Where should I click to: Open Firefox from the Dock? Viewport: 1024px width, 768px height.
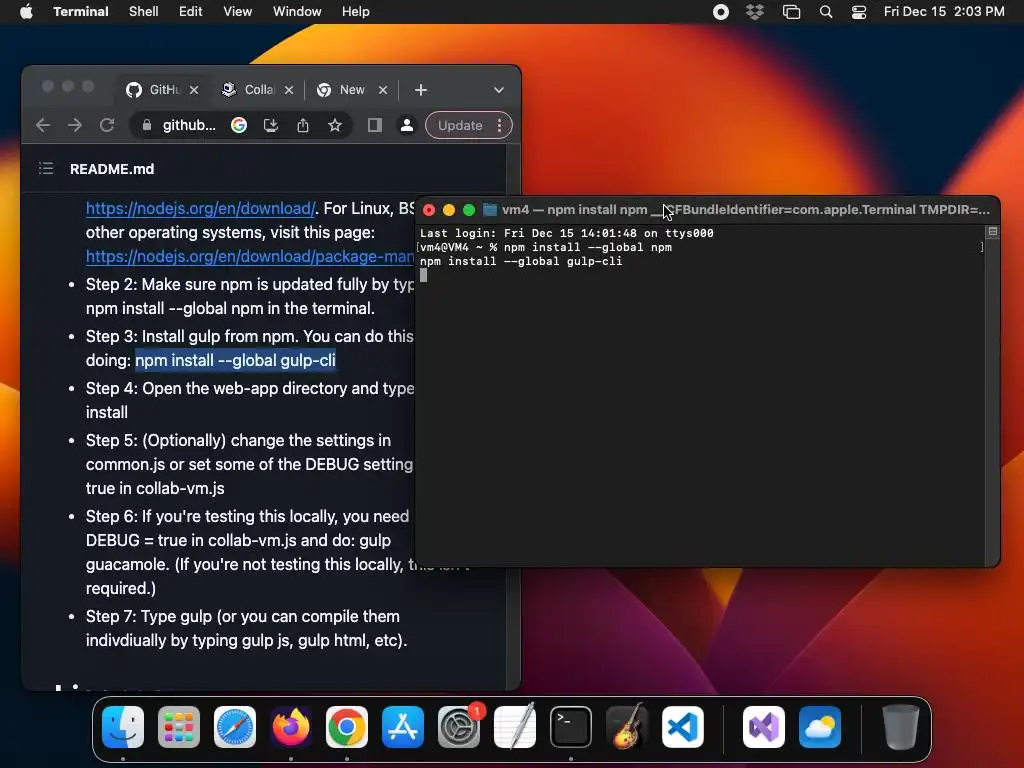click(x=291, y=727)
